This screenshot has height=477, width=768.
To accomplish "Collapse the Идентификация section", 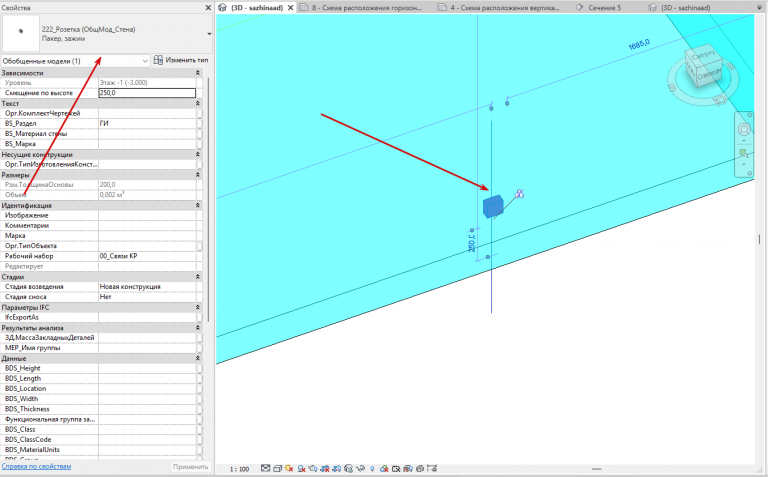I will 198,205.
